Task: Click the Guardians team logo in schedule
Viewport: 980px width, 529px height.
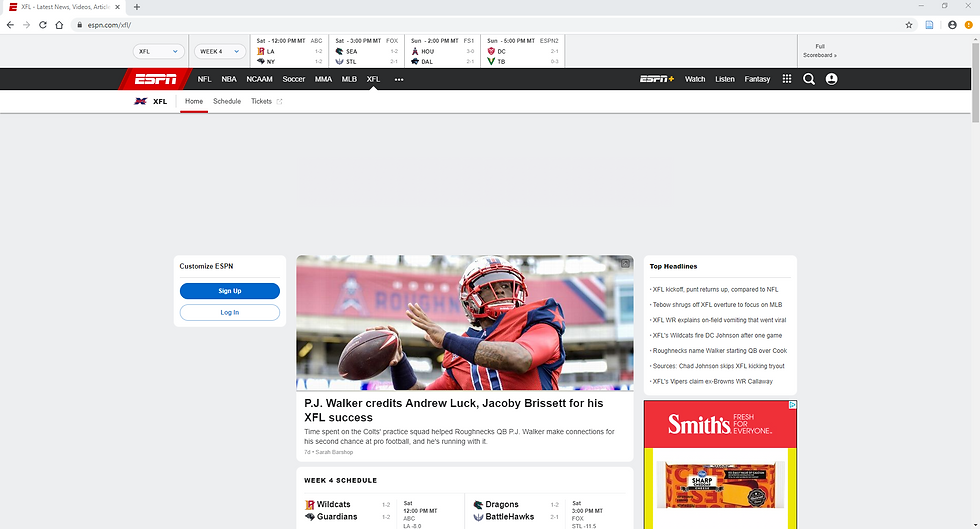Action: [x=309, y=517]
